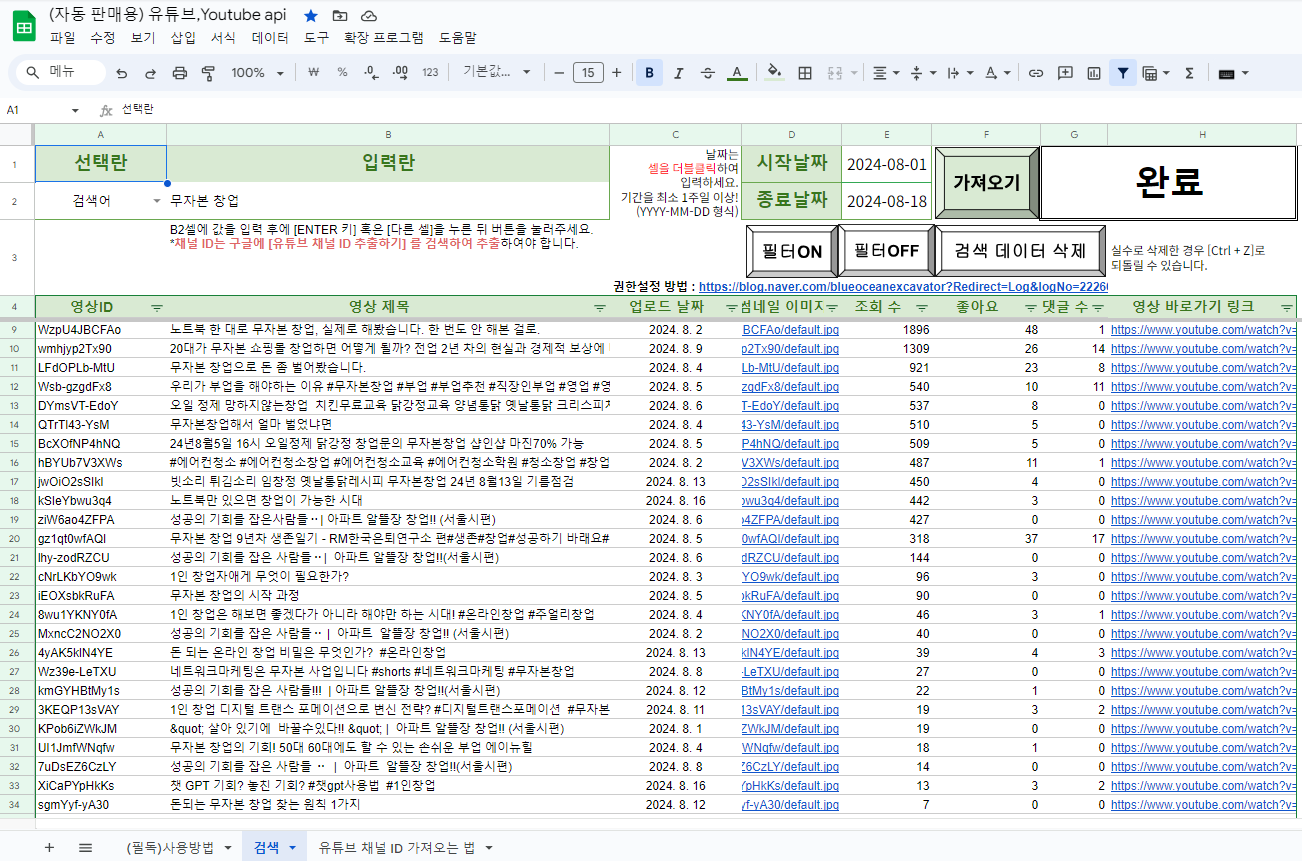
Task: Open the zoom 100% dropdown
Action: coord(257,73)
